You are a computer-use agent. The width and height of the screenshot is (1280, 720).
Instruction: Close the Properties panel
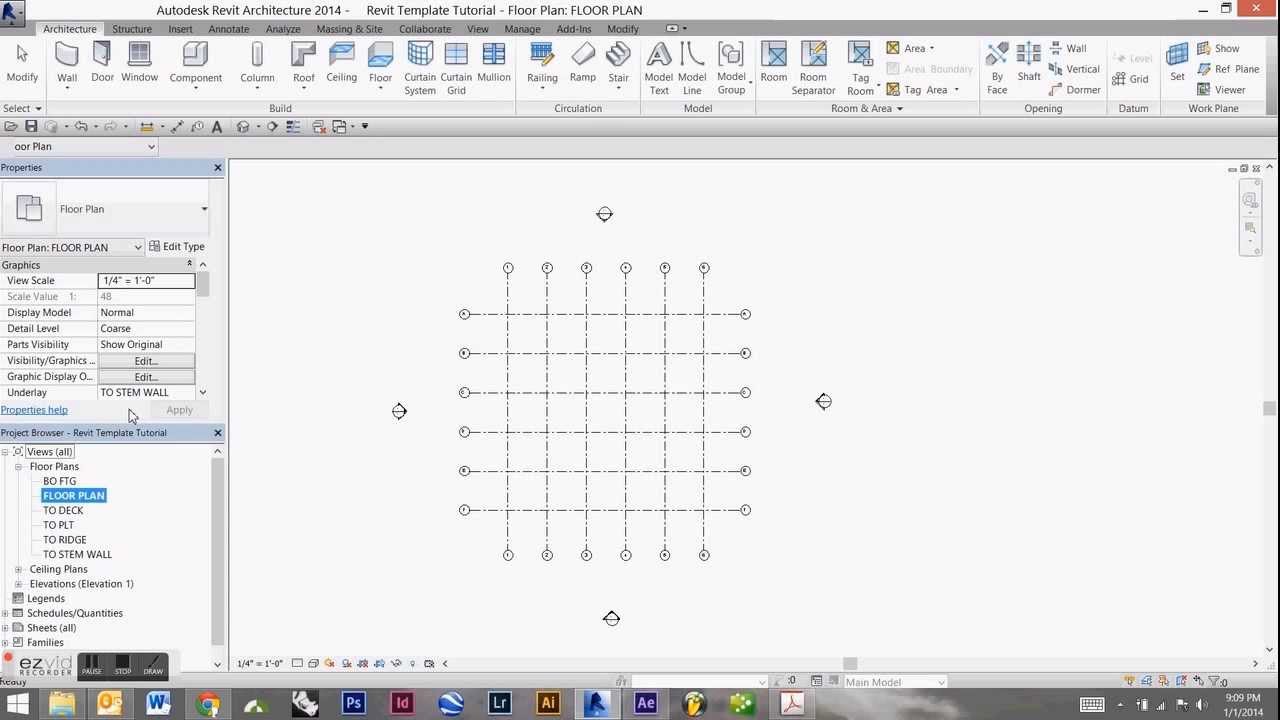pos(217,168)
